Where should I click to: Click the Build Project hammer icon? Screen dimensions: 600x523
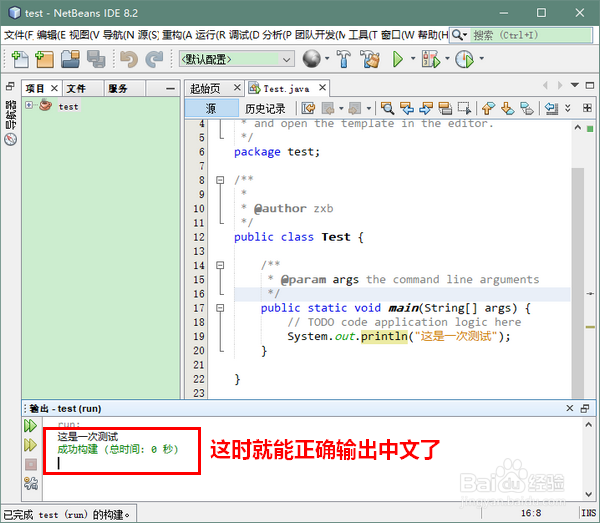click(x=344, y=59)
